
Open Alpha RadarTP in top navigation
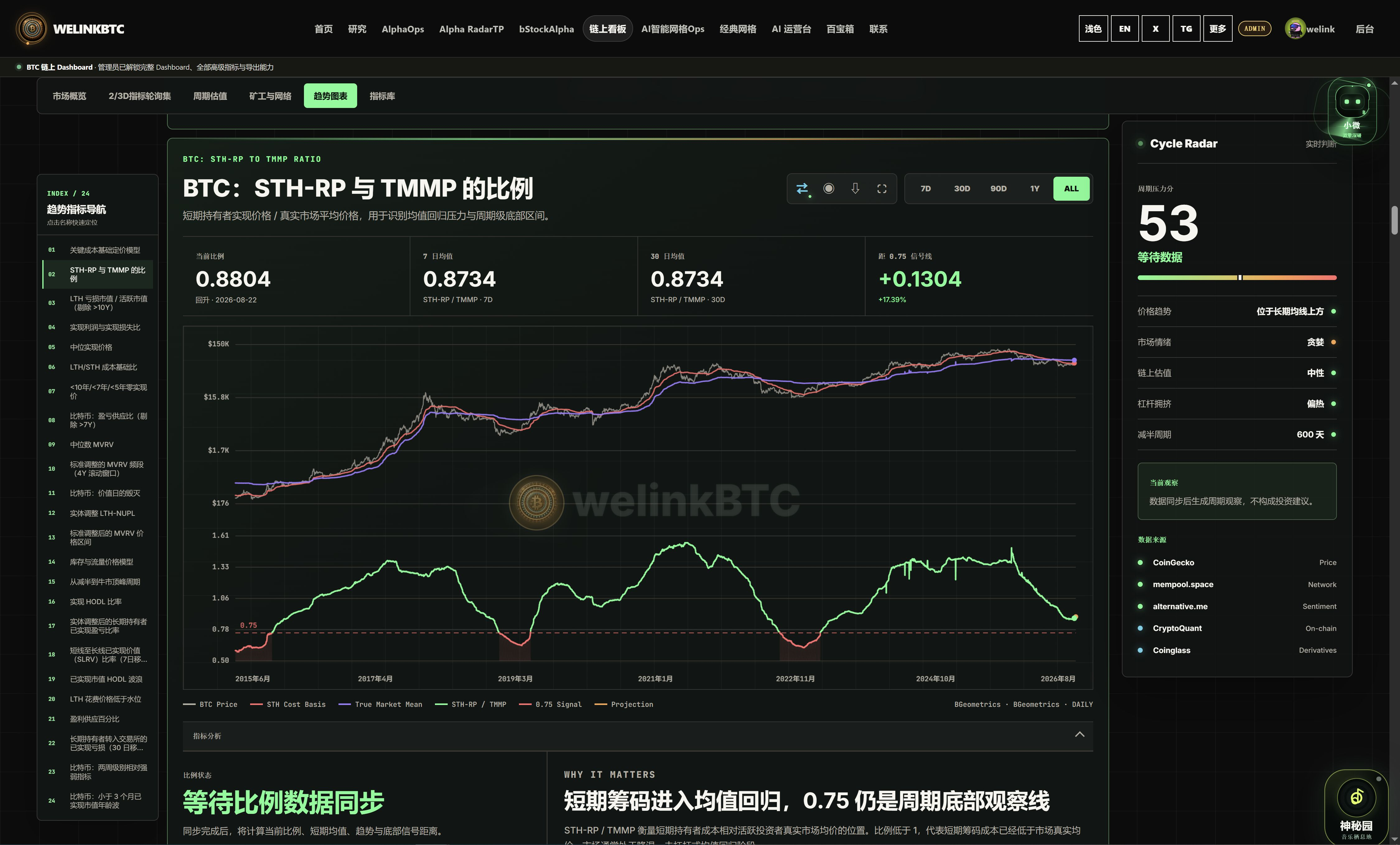(x=472, y=29)
